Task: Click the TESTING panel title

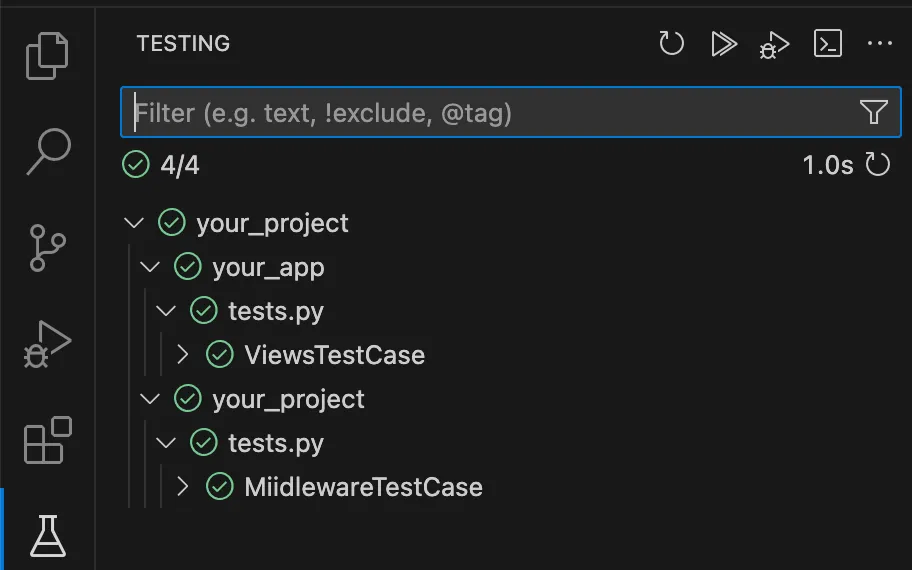Action: tap(183, 44)
